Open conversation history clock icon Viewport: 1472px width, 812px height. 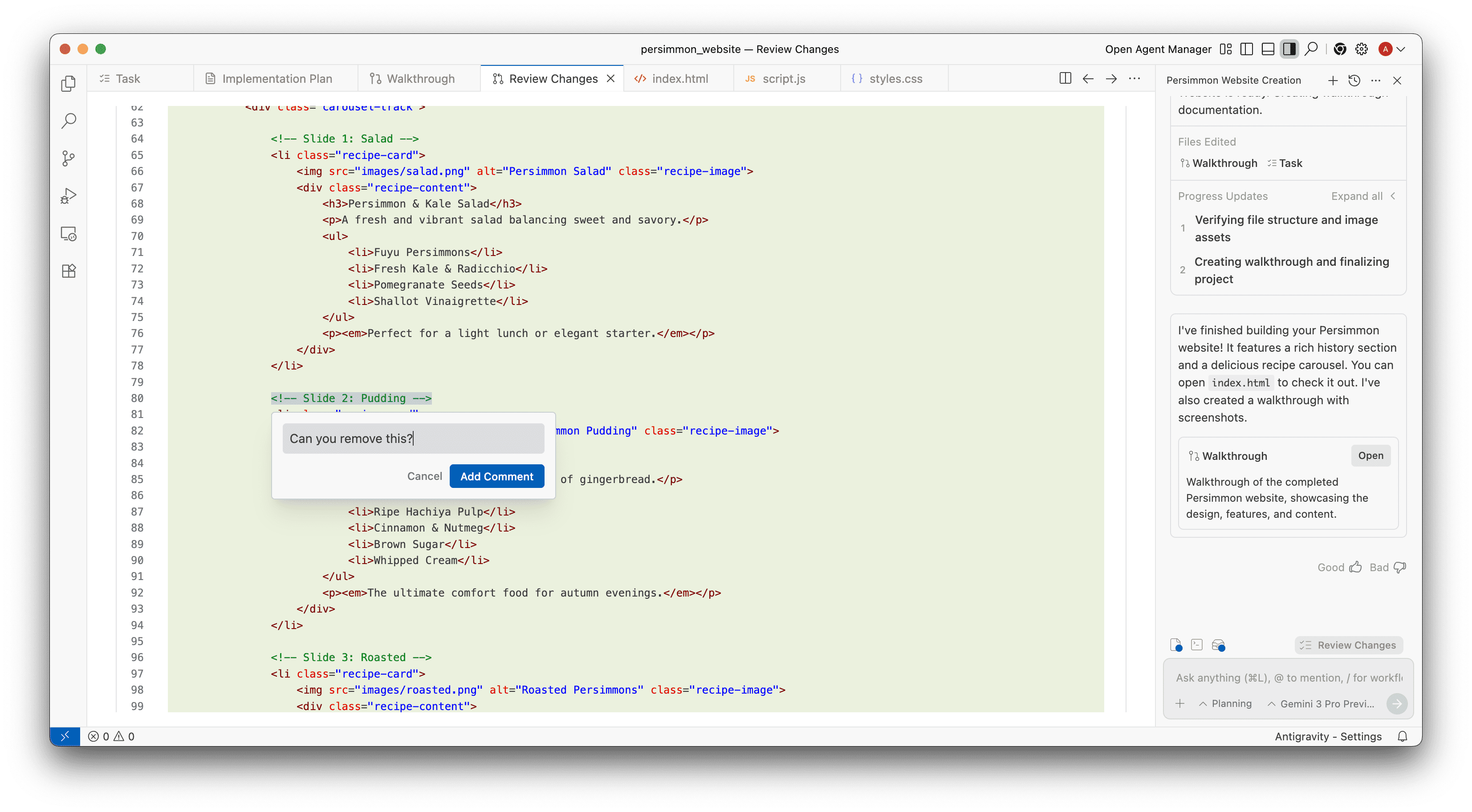[x=1354, y=81]
